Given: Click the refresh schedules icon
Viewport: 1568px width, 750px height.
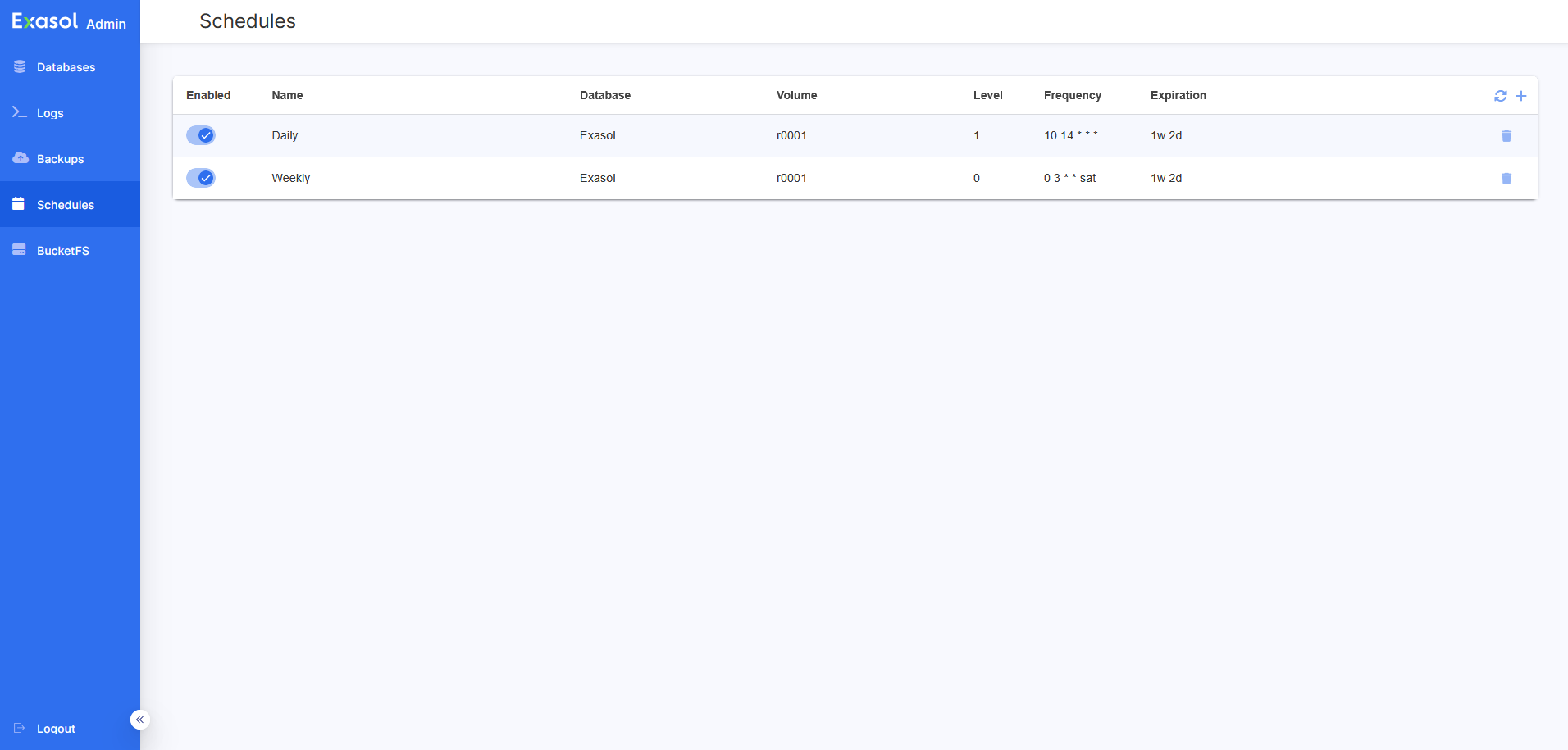Looking at the screenshot, I should click(1500, 96).
